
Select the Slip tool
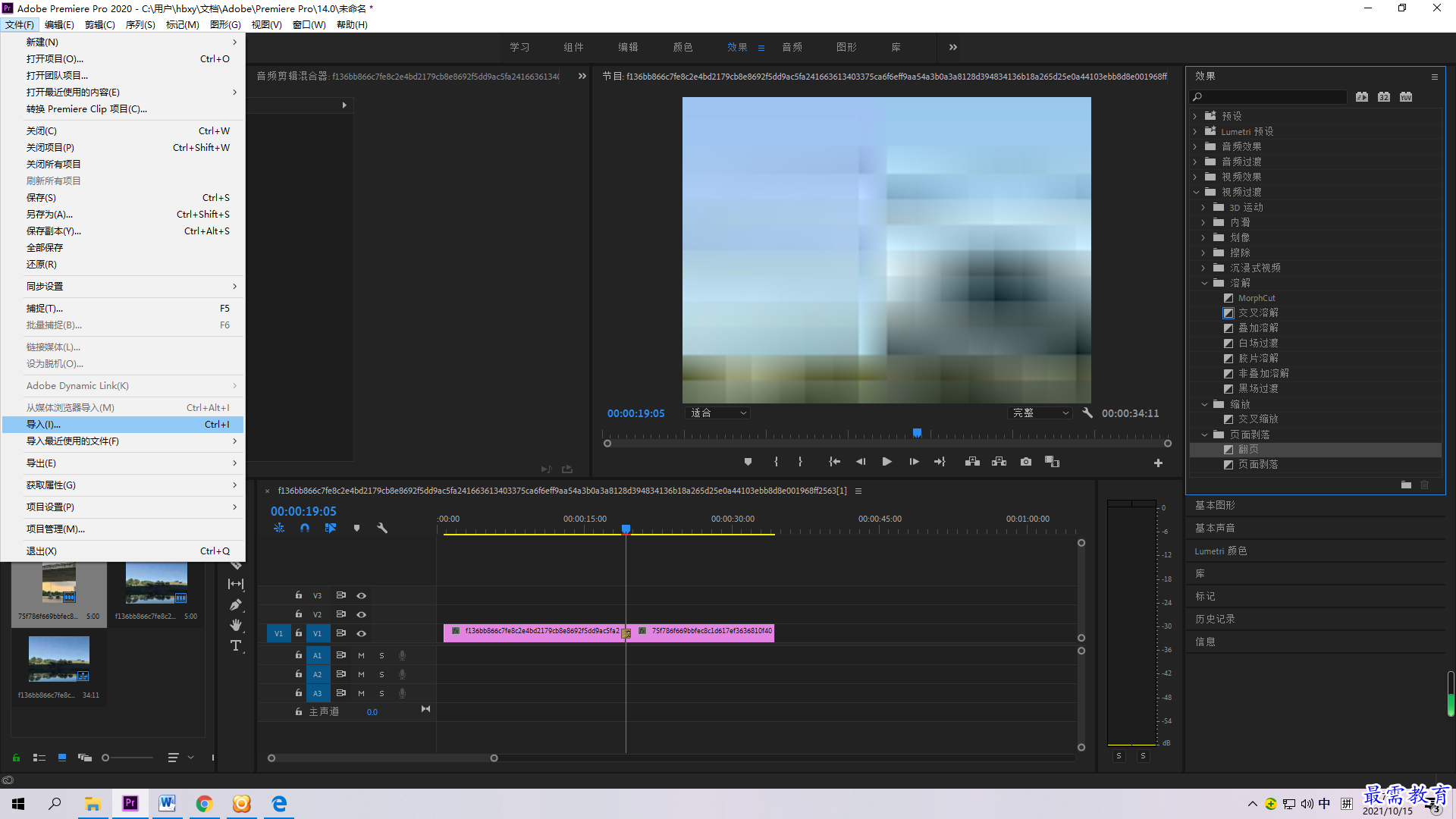pyautogui.click(x=236, y=584)
